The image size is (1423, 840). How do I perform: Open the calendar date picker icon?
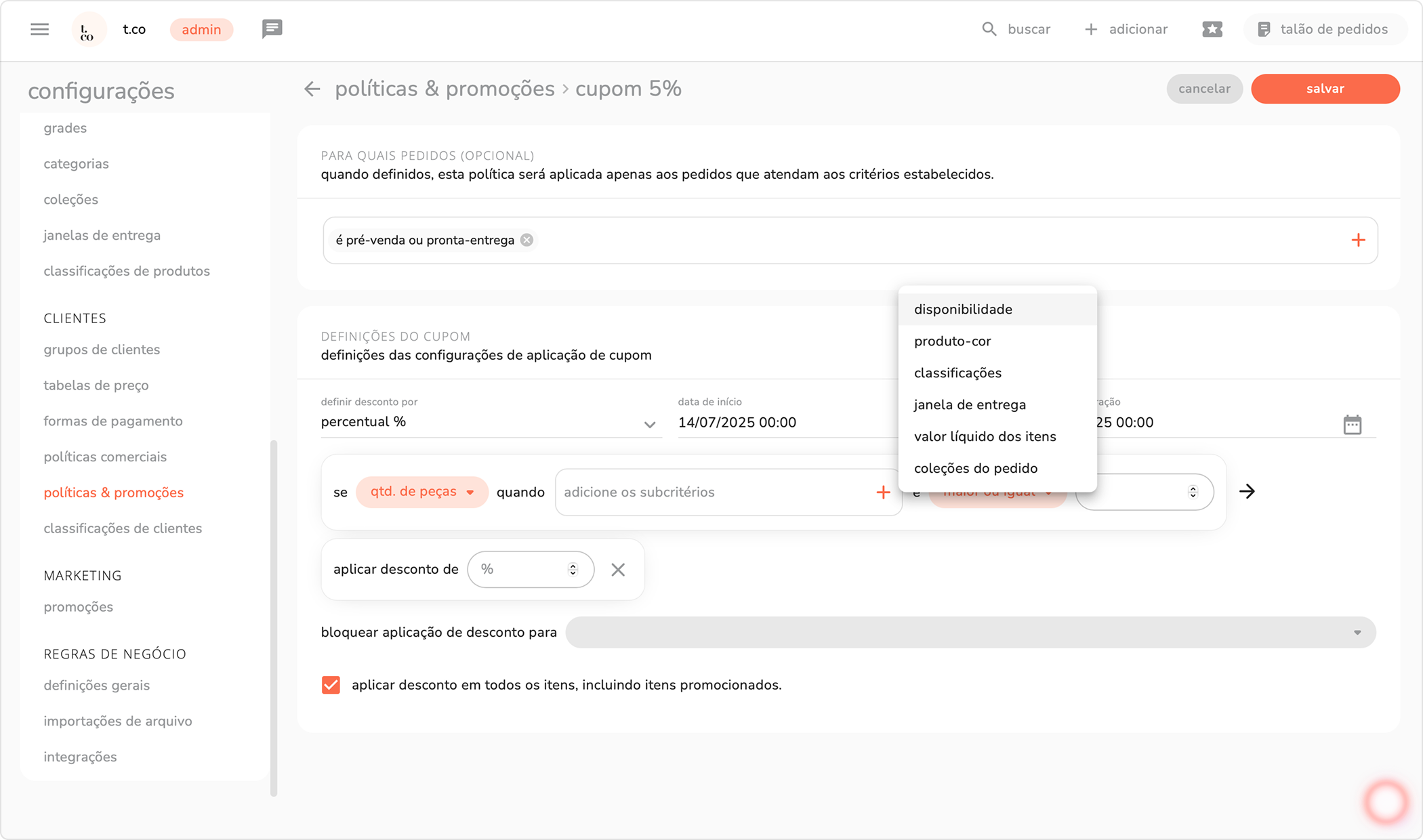pyautogui.click(x=1352, y=424)
